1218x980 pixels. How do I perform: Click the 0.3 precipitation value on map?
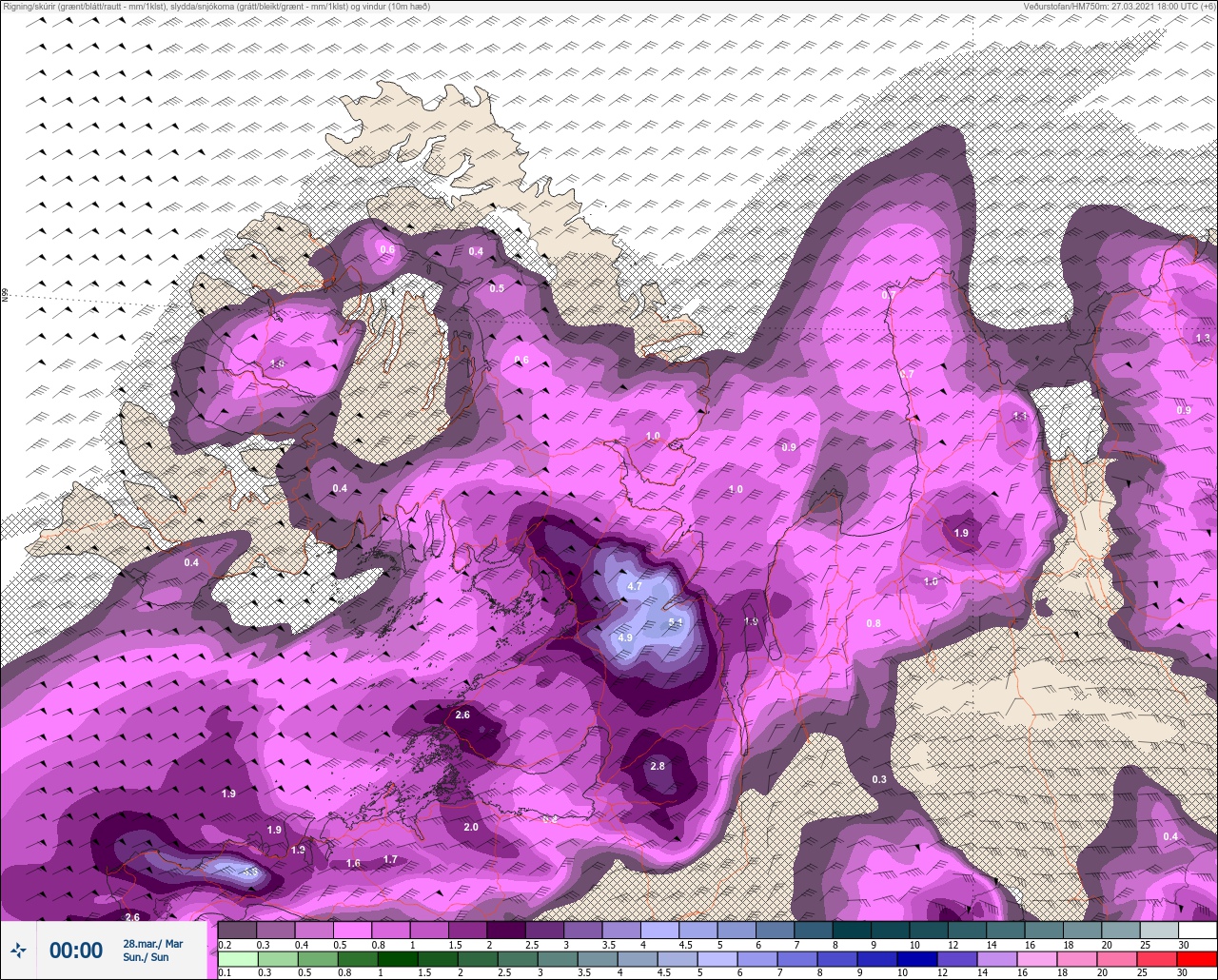pos(879,780)
